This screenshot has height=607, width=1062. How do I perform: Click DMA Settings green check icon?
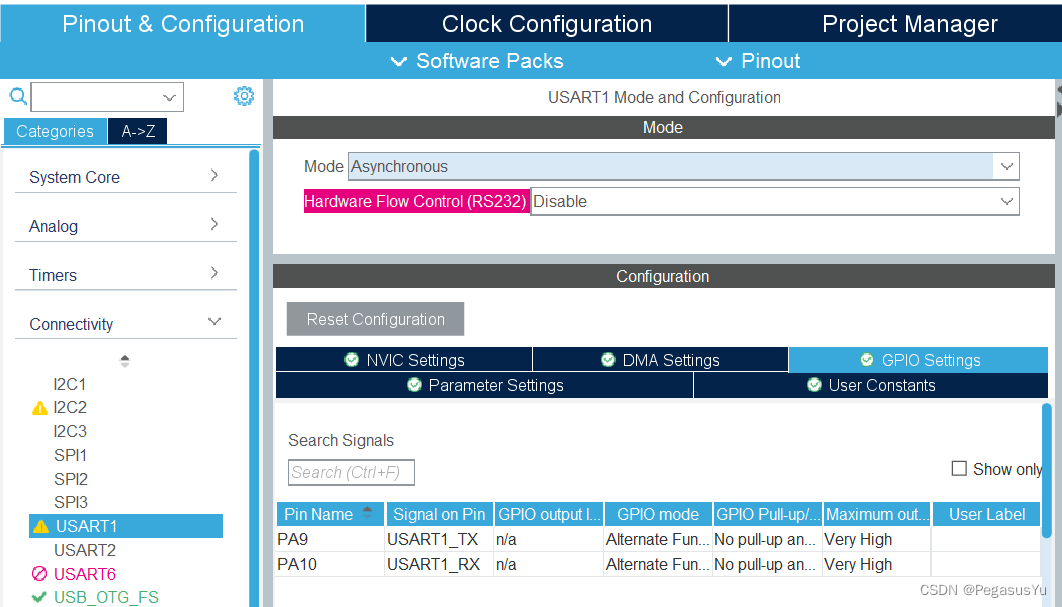[x=608, y=360]
